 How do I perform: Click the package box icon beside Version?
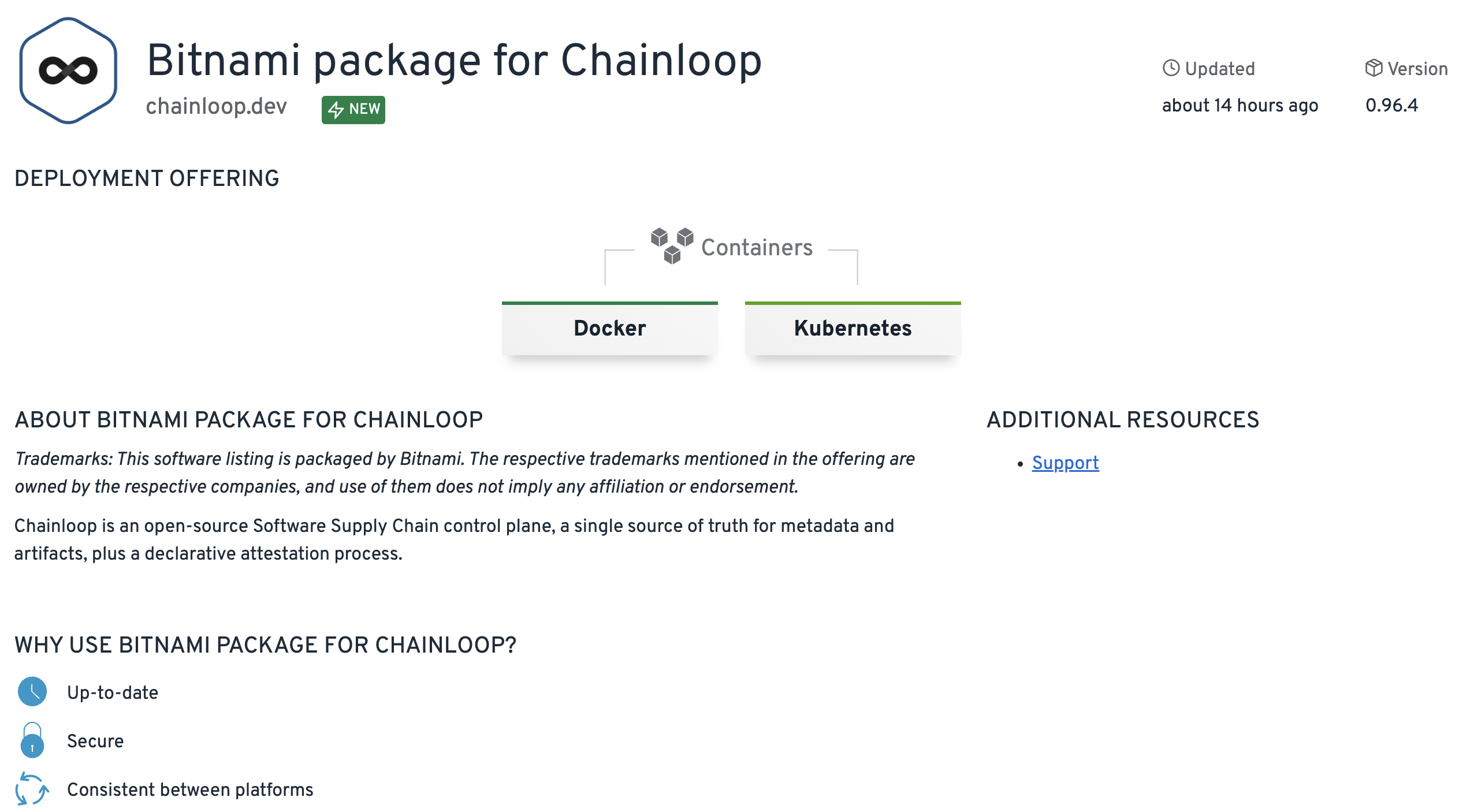1374,68
